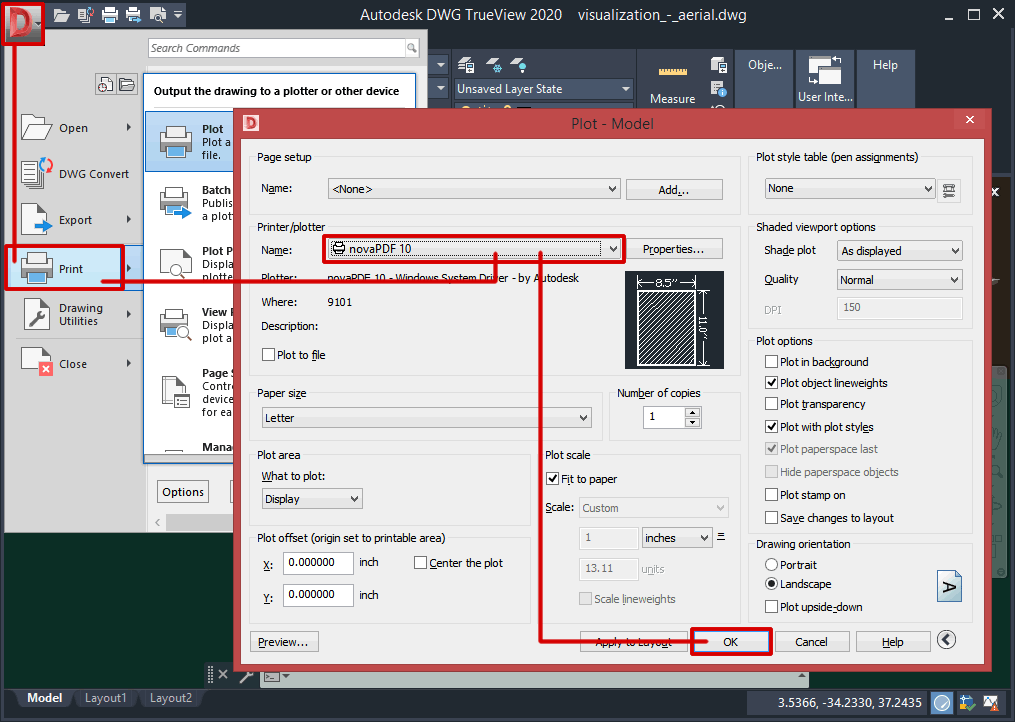Open plot style table editor icon
Viewport: 1015px width, 722px height.
(x=949, y=190)
